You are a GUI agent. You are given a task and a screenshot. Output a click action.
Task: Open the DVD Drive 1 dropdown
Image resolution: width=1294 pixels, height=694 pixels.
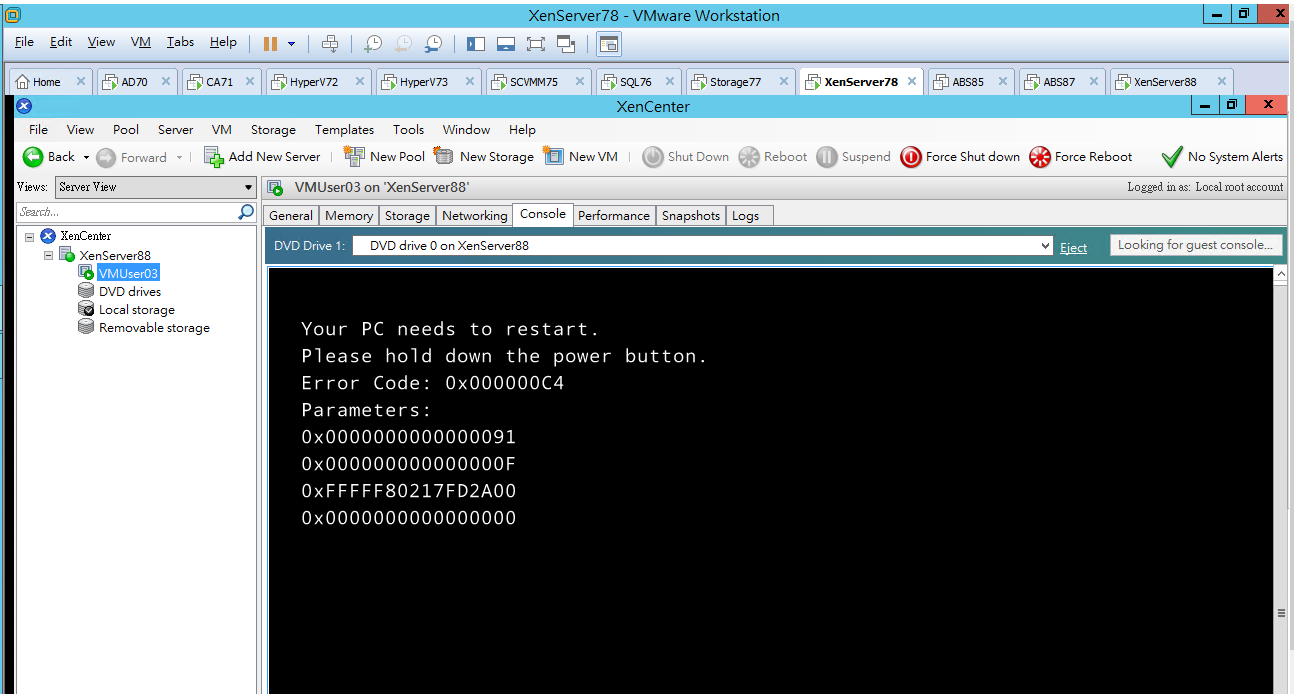coord(703,246)
